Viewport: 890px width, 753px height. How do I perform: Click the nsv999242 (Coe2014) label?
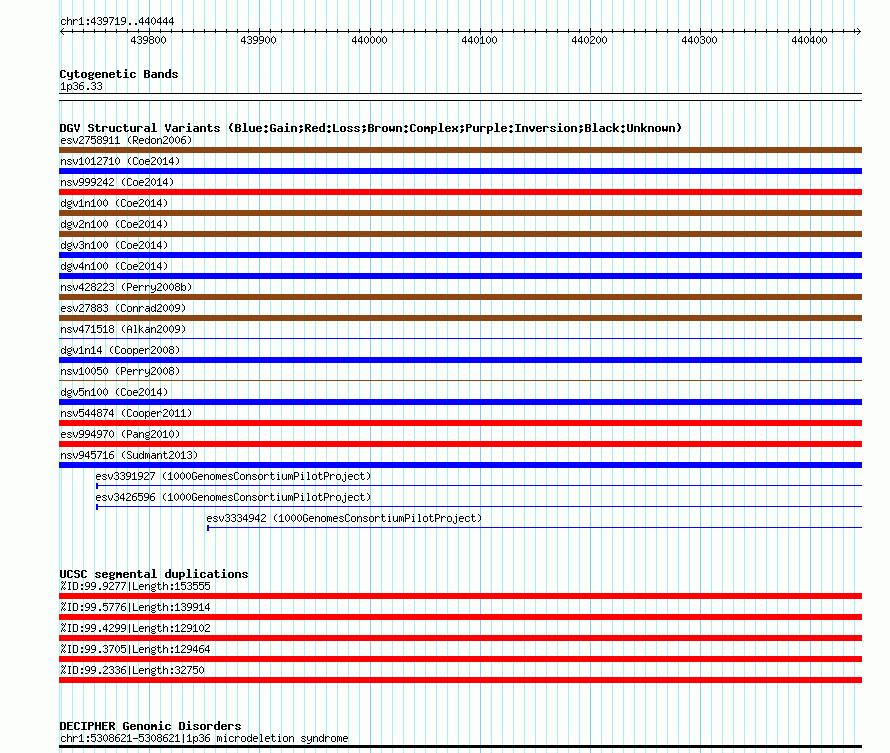coord(117,182)
